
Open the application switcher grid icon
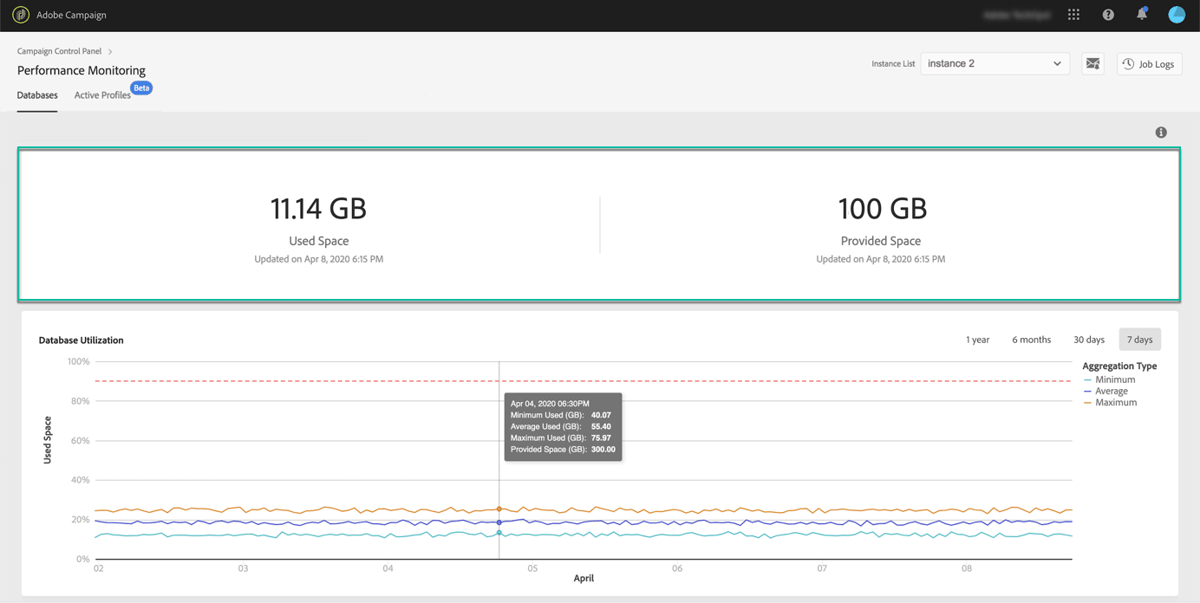[x=1074, y=14]
